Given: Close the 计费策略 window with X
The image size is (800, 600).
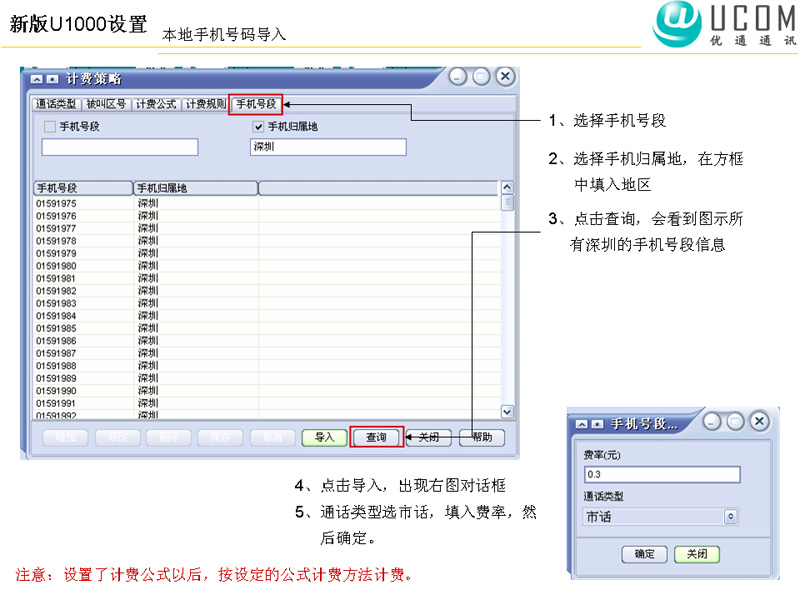Looking at the screenshot, I should coord(505,77).
